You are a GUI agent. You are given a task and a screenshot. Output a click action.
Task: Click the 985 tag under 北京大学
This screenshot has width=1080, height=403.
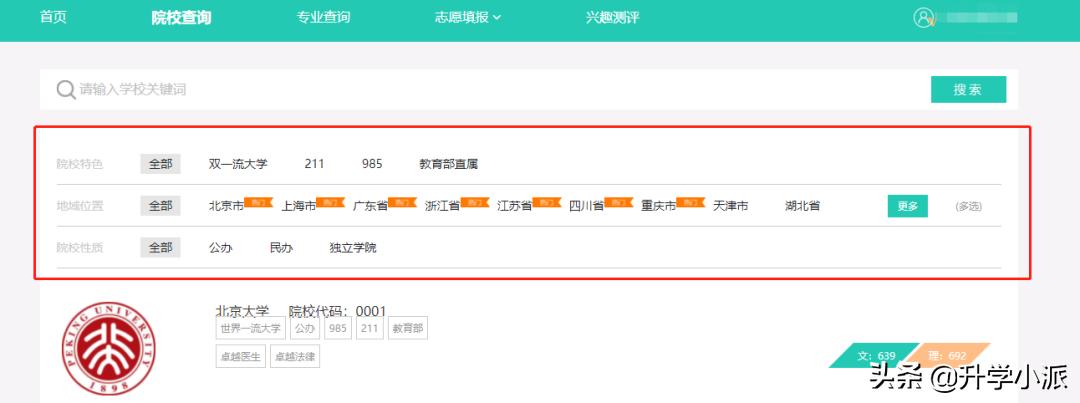pyautogui.click(x=338, y=329)
